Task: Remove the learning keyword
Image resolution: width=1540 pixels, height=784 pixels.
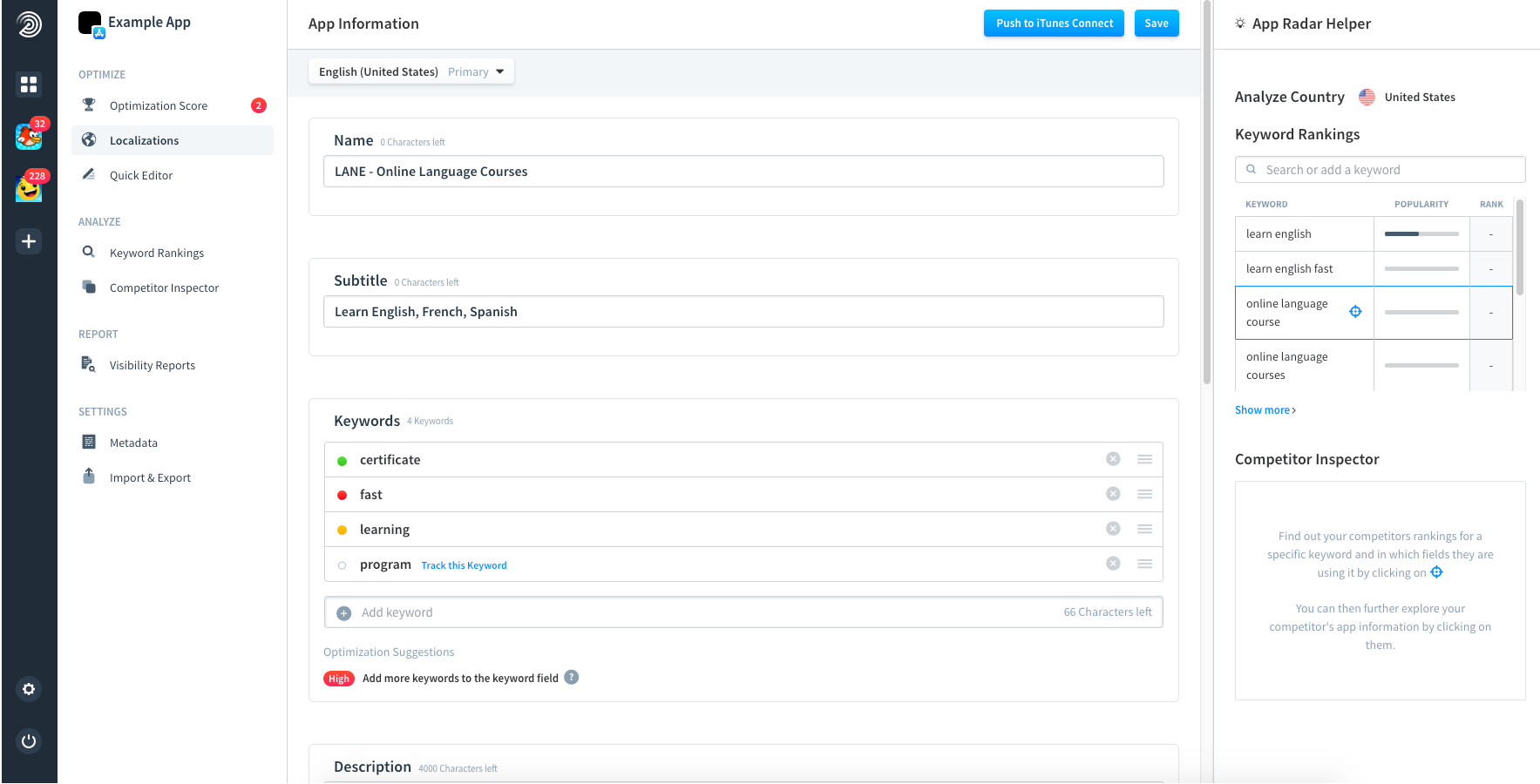Action: pos(1113,529)
